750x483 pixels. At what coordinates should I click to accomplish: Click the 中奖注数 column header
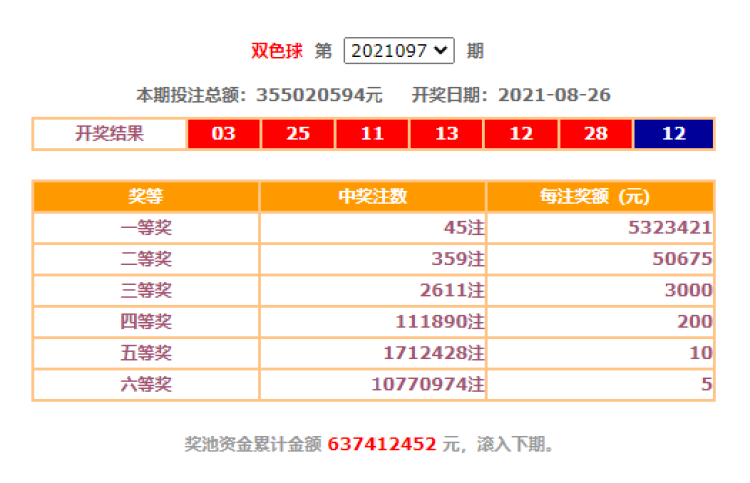point(373,197)
